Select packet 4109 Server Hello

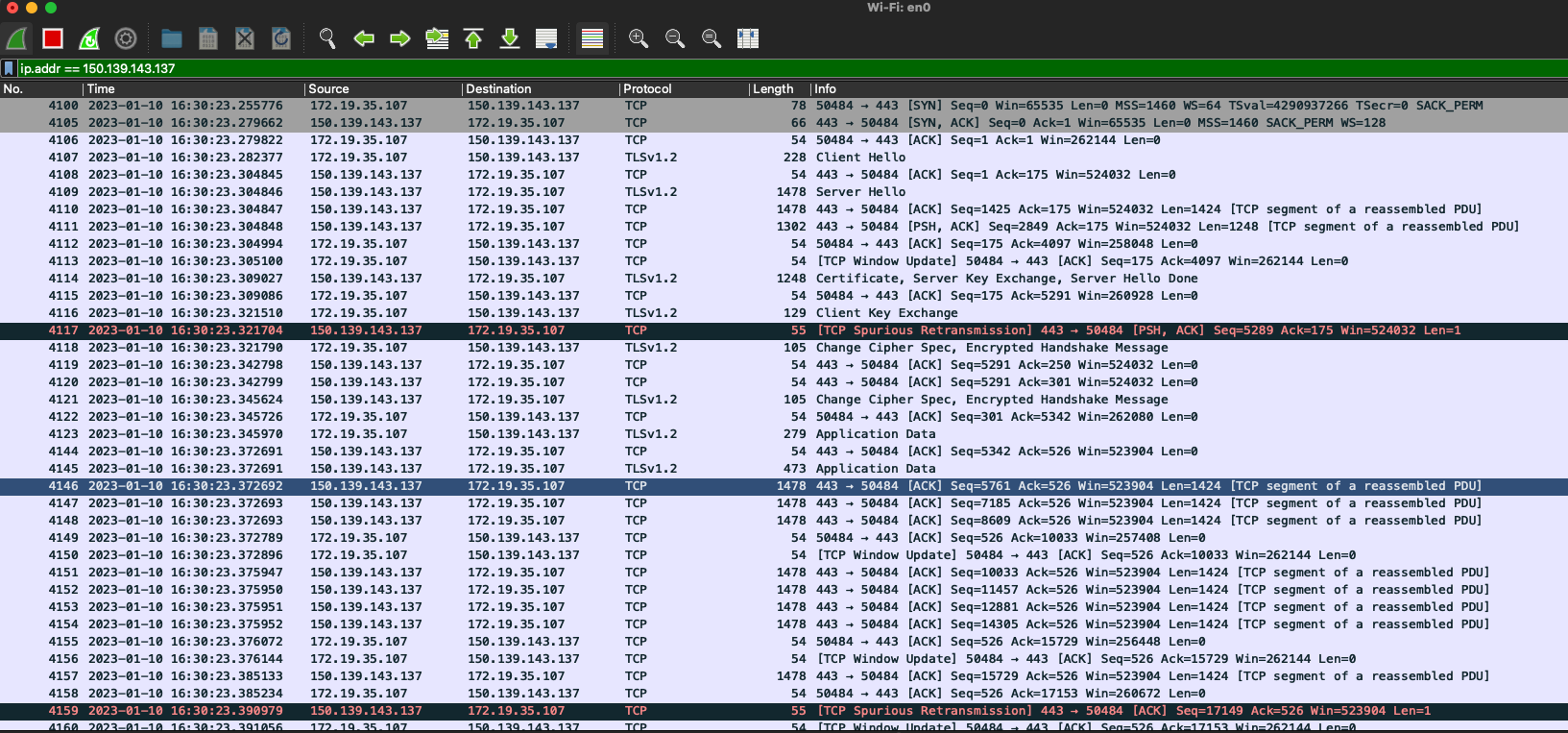[784, 192]
